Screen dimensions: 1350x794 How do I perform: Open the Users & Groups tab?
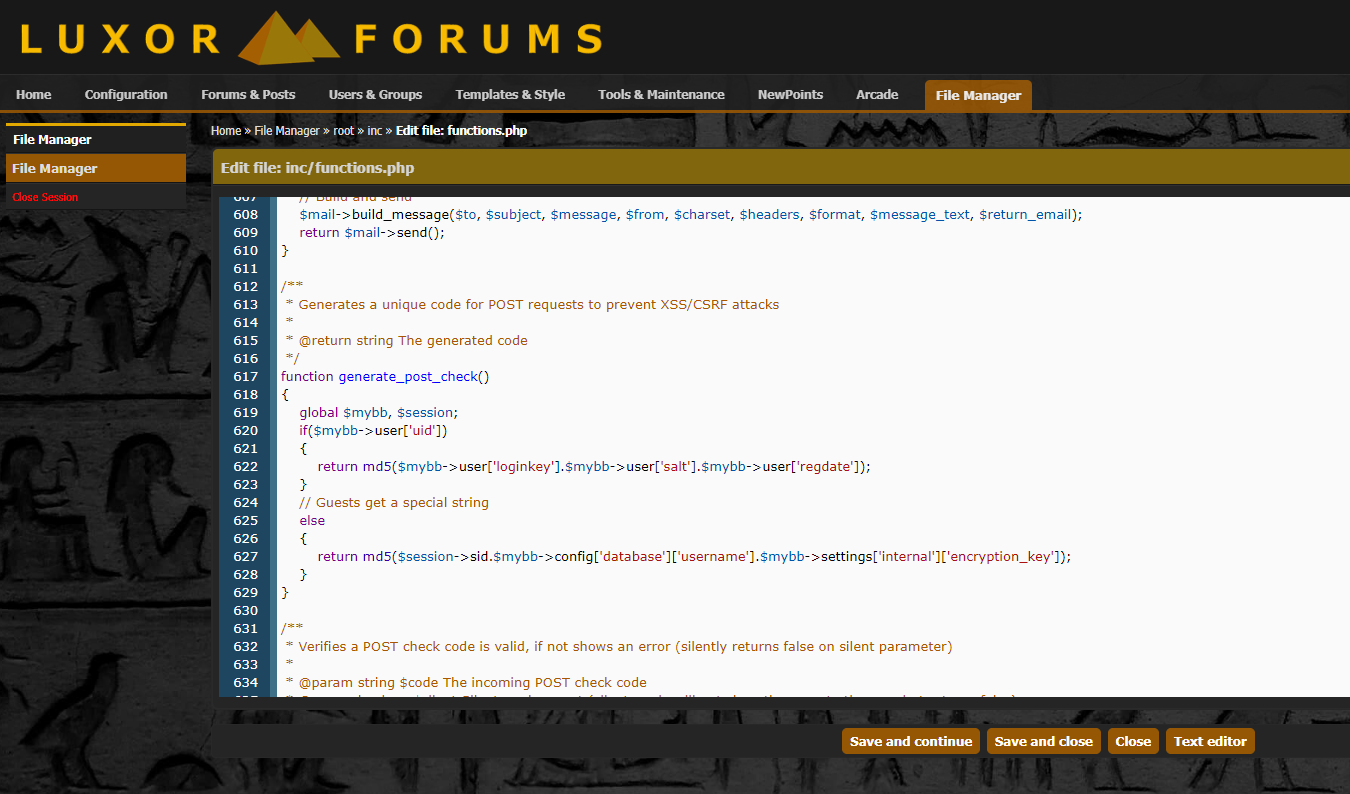(x=375, y=95)
